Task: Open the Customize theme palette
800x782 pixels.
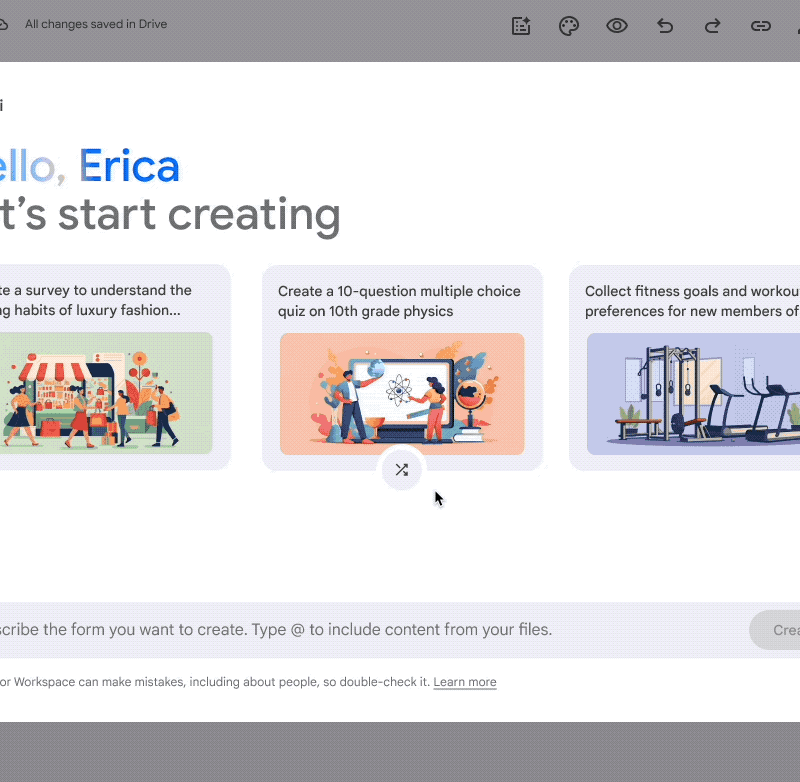Action: [569, 26]
